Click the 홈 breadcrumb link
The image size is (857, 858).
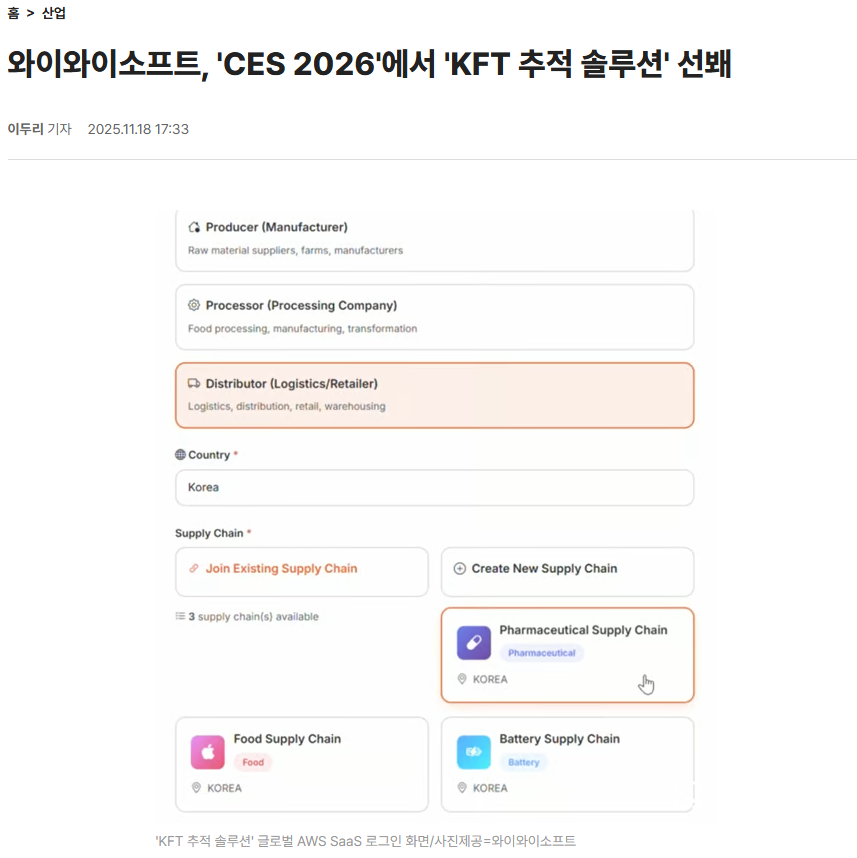point(13,14)
